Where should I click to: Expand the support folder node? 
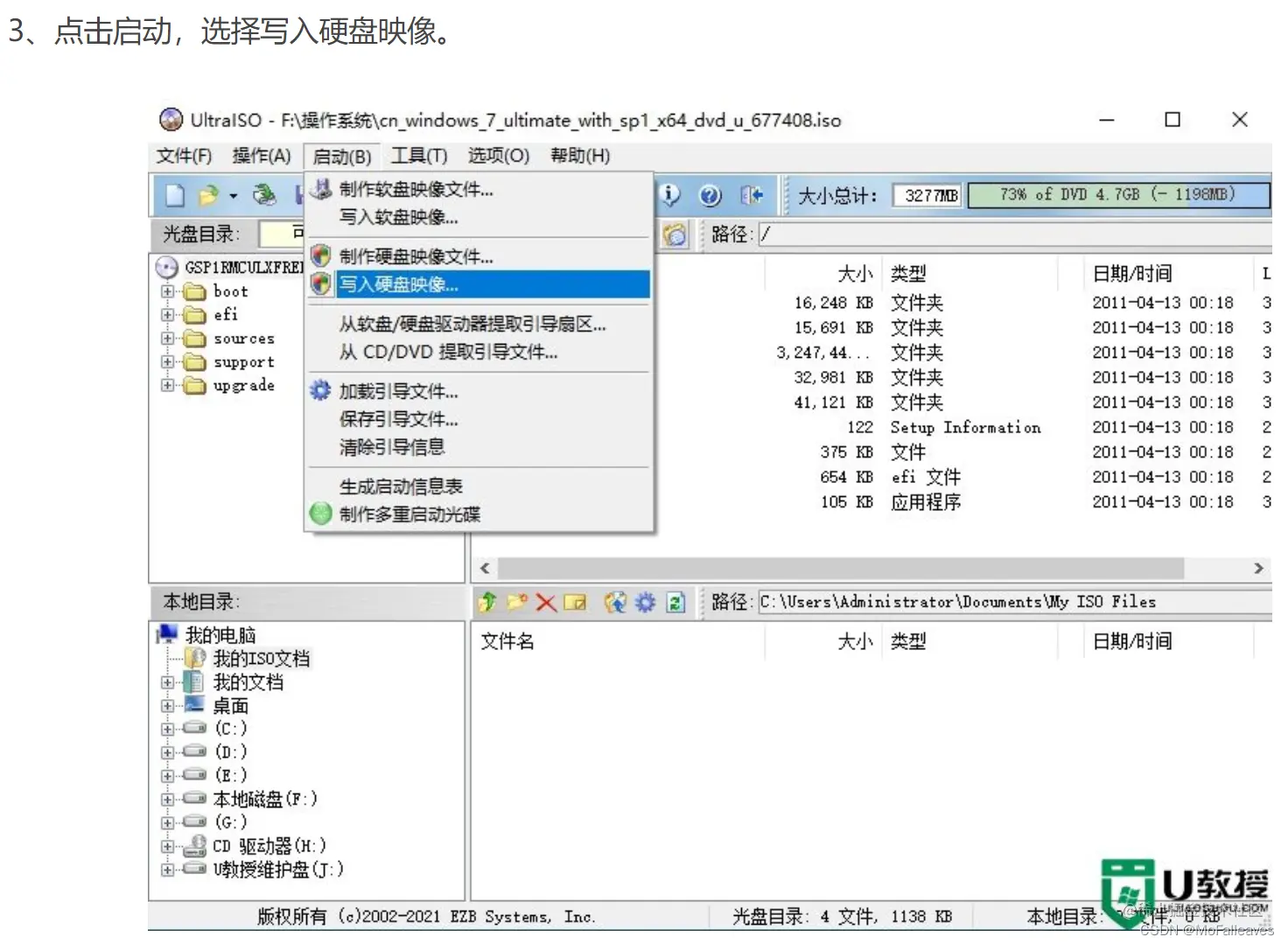tap(167, 361)
